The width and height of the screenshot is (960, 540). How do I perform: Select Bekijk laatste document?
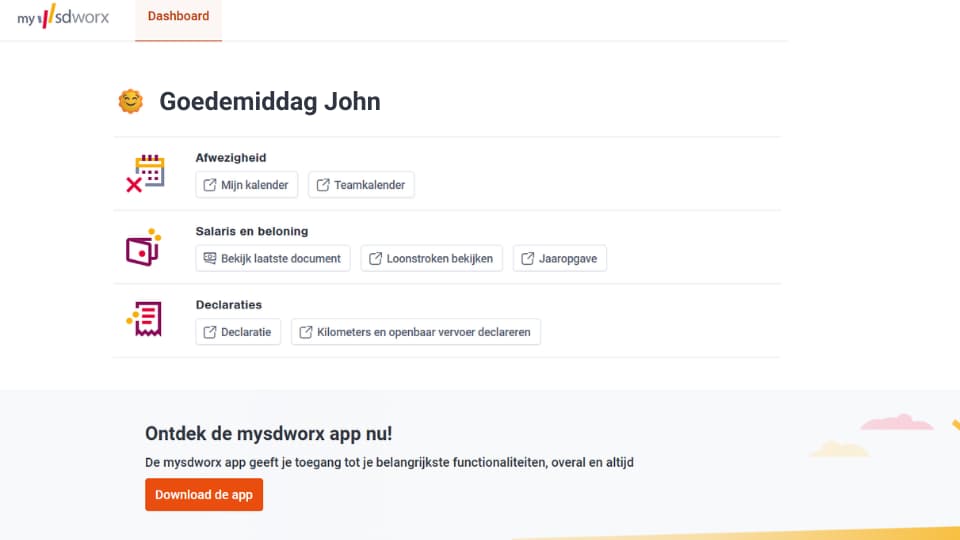click(273, 258)
